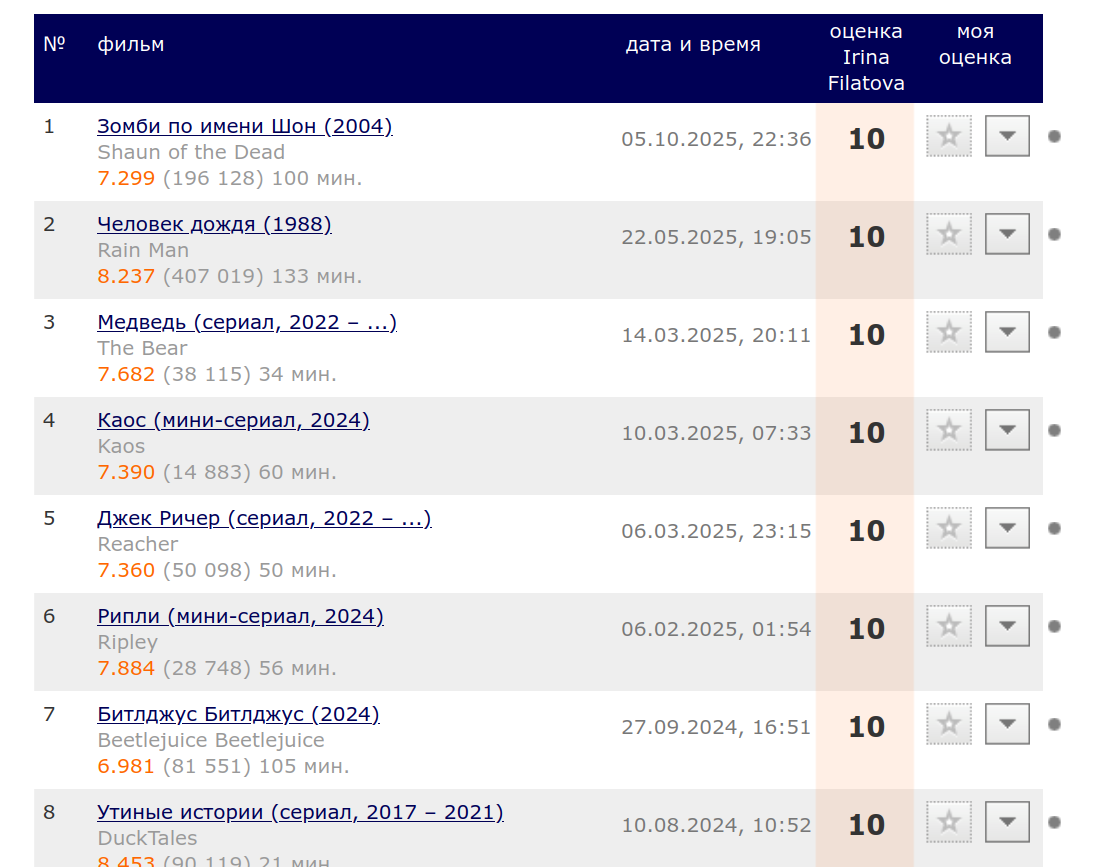The height and width of the screenshot is (867, 1093).
Task: Click the star icon in DuckTales row
Action: tap(949, 822)
